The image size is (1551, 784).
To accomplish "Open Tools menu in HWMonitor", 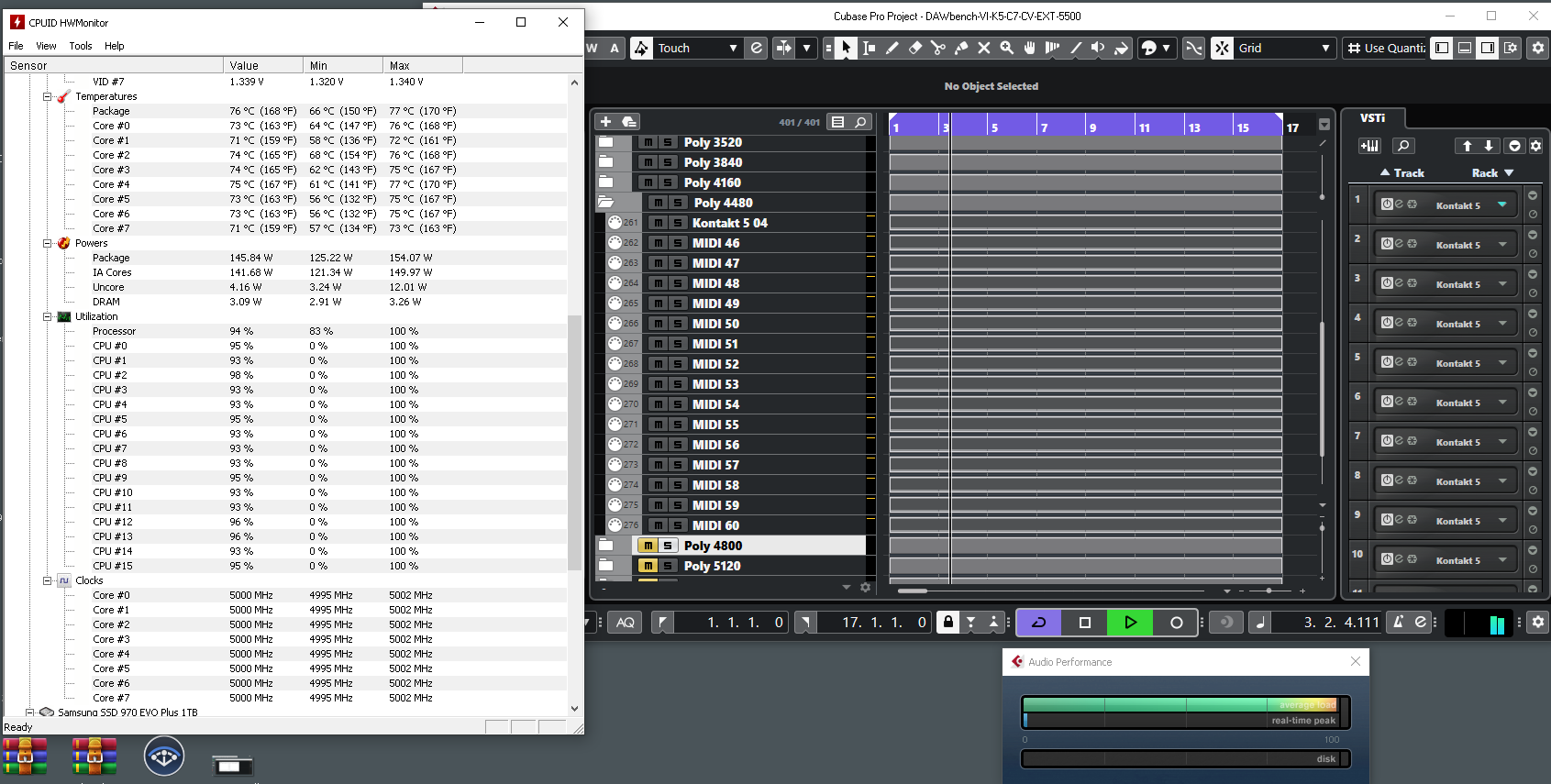I will (81, 46).
